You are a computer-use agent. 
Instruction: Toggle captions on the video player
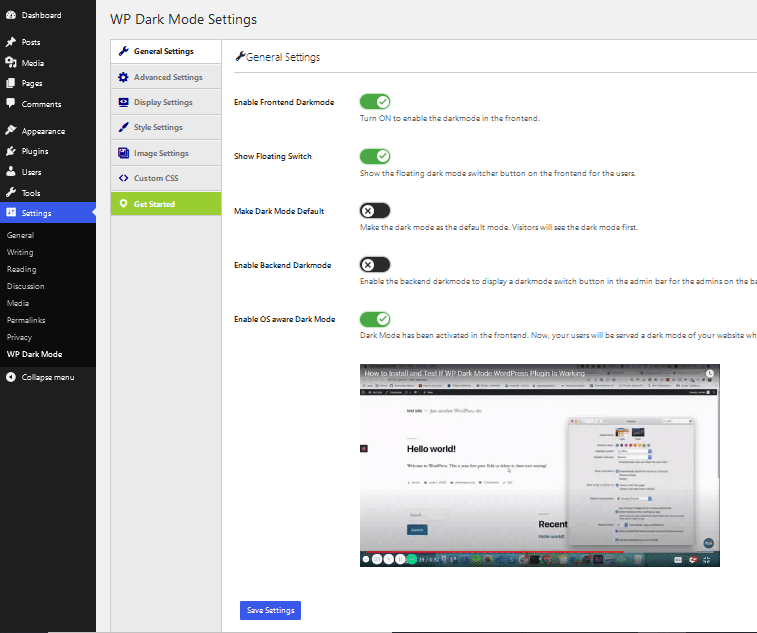click(x=678, y=560)
